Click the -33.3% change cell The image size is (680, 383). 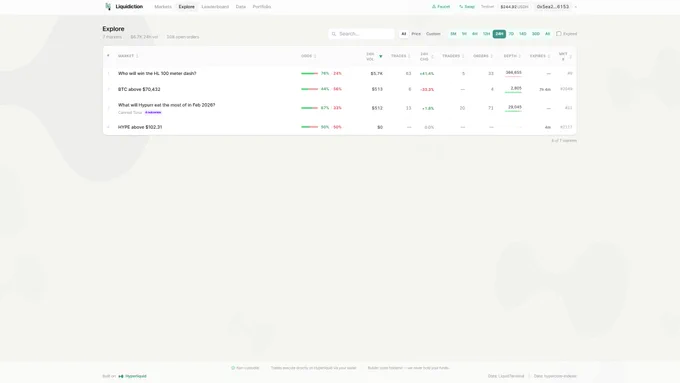(427, 89)
